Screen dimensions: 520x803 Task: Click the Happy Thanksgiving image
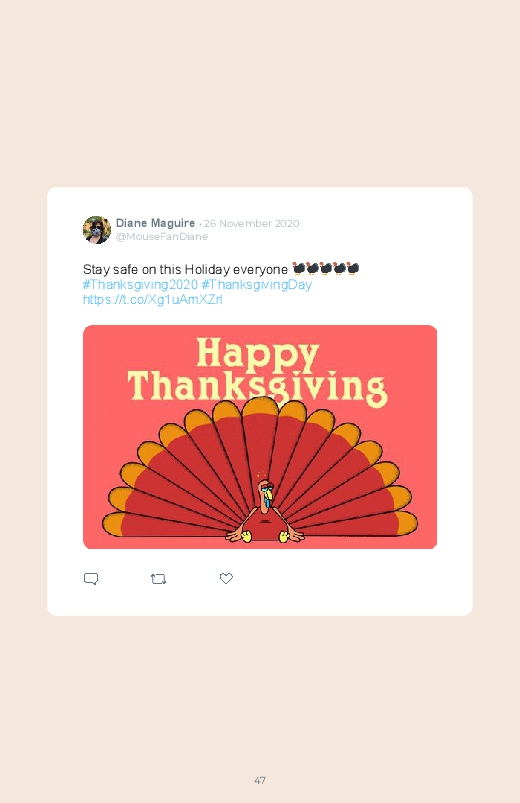[260, 437]
